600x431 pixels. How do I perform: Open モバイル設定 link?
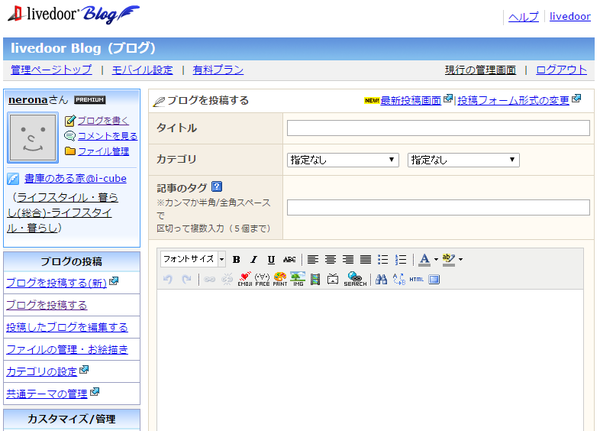coord(142,70)
